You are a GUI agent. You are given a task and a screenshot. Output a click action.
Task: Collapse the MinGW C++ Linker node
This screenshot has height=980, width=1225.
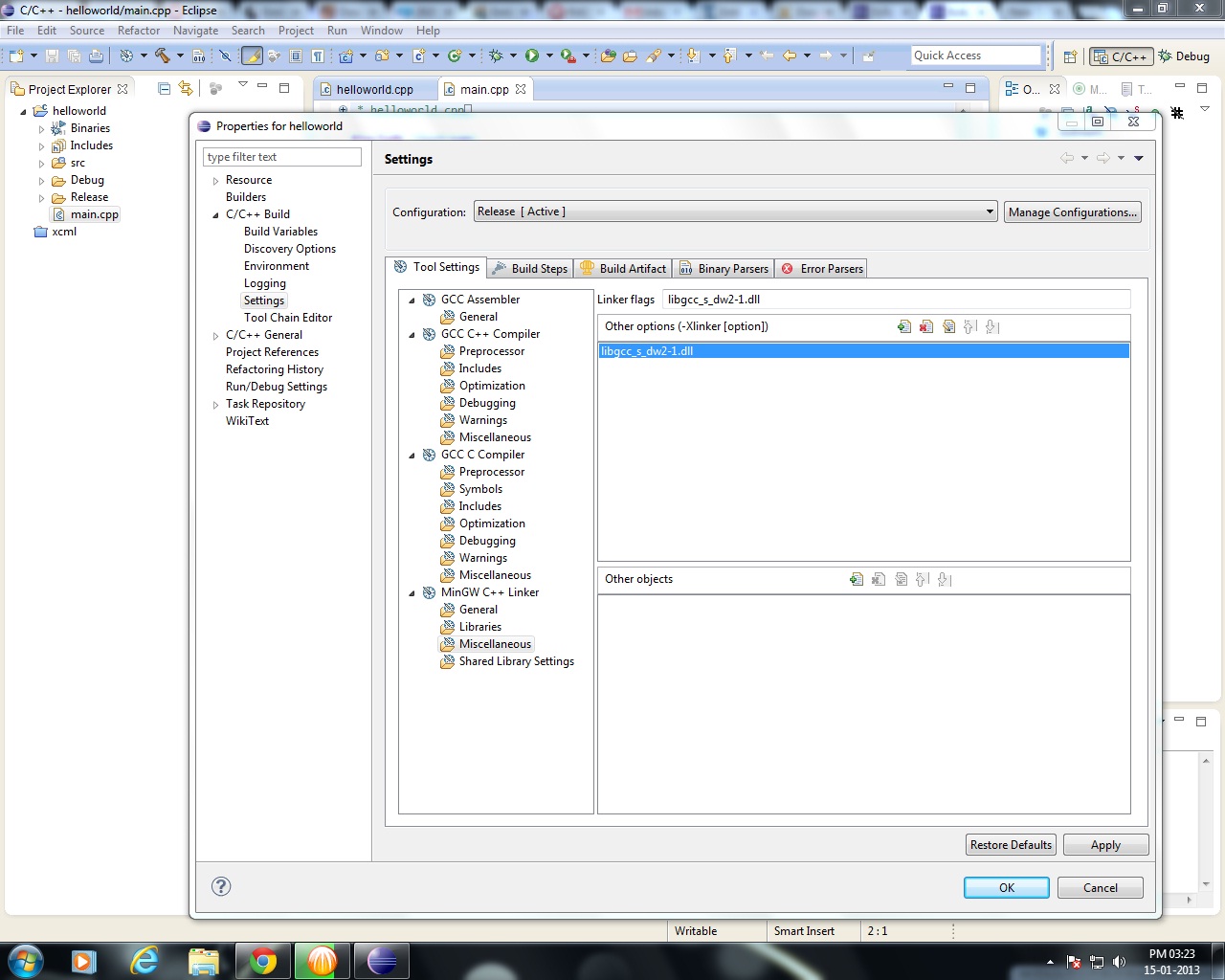(x=412, y=592)
